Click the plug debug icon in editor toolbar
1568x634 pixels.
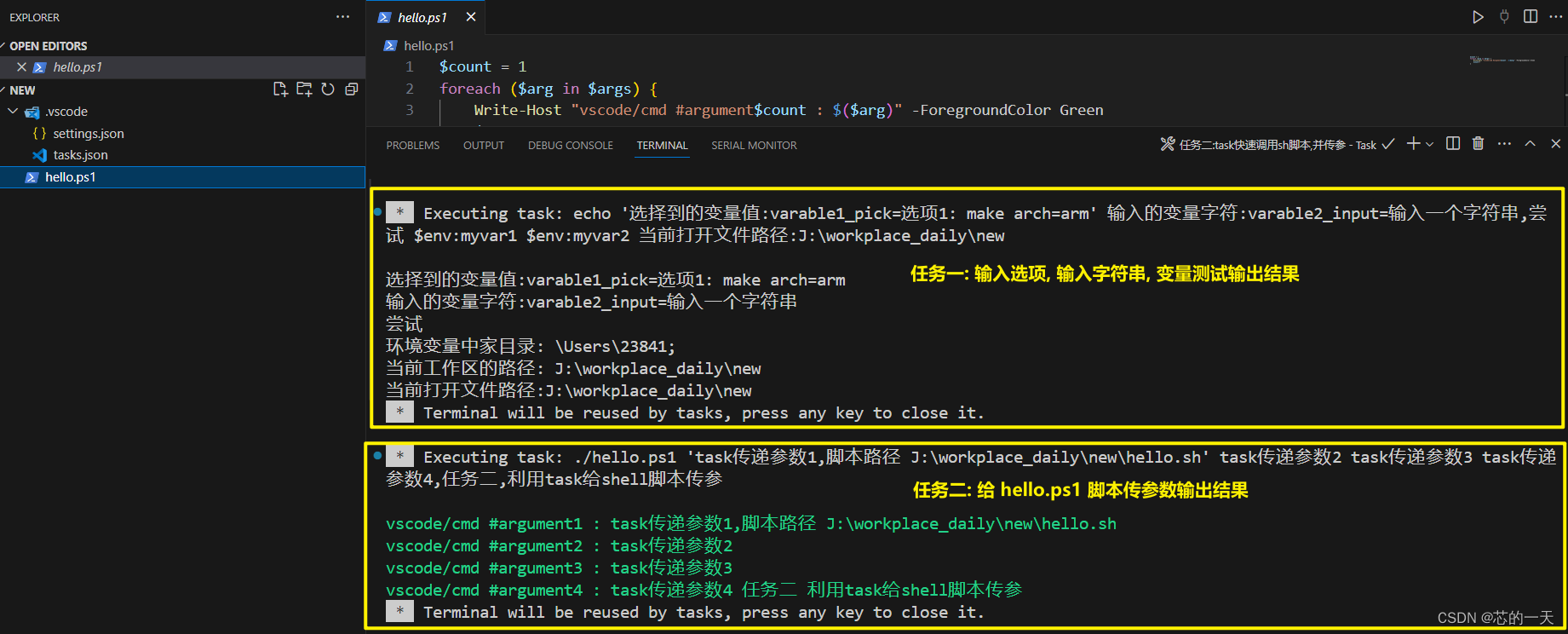(x=1504, y=17)
